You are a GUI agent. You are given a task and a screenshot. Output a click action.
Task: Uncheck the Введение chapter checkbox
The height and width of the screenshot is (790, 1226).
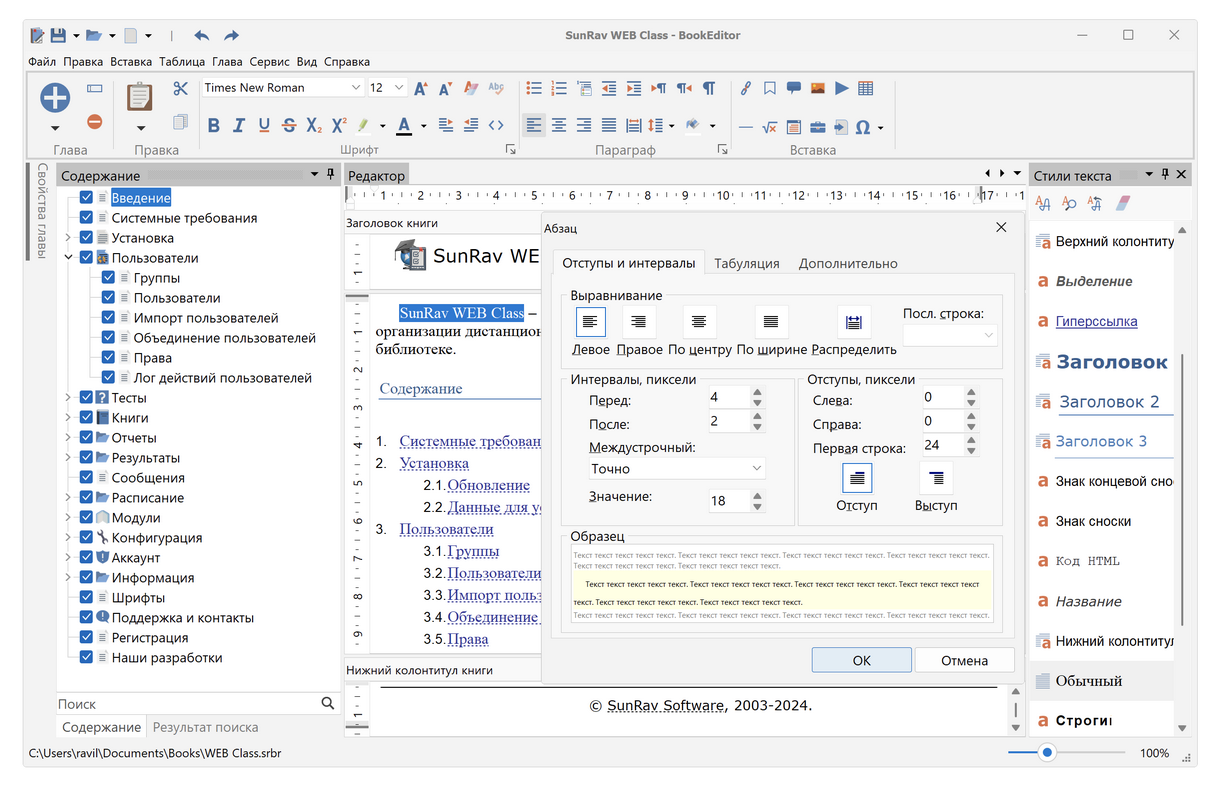[x=86, y=198]
